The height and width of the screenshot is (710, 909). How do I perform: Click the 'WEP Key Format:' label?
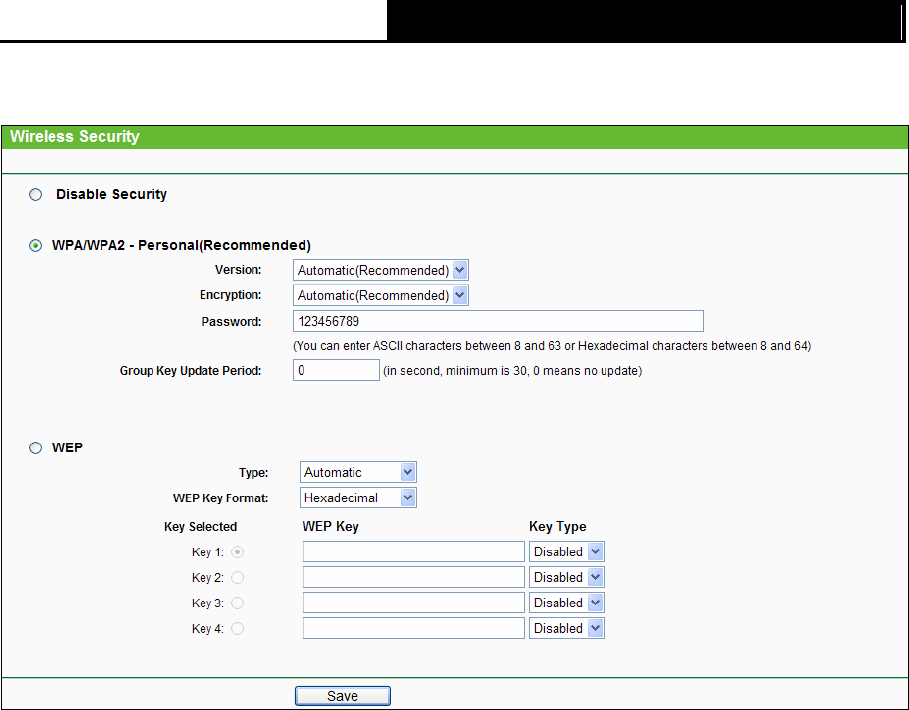tap(221, 498)
